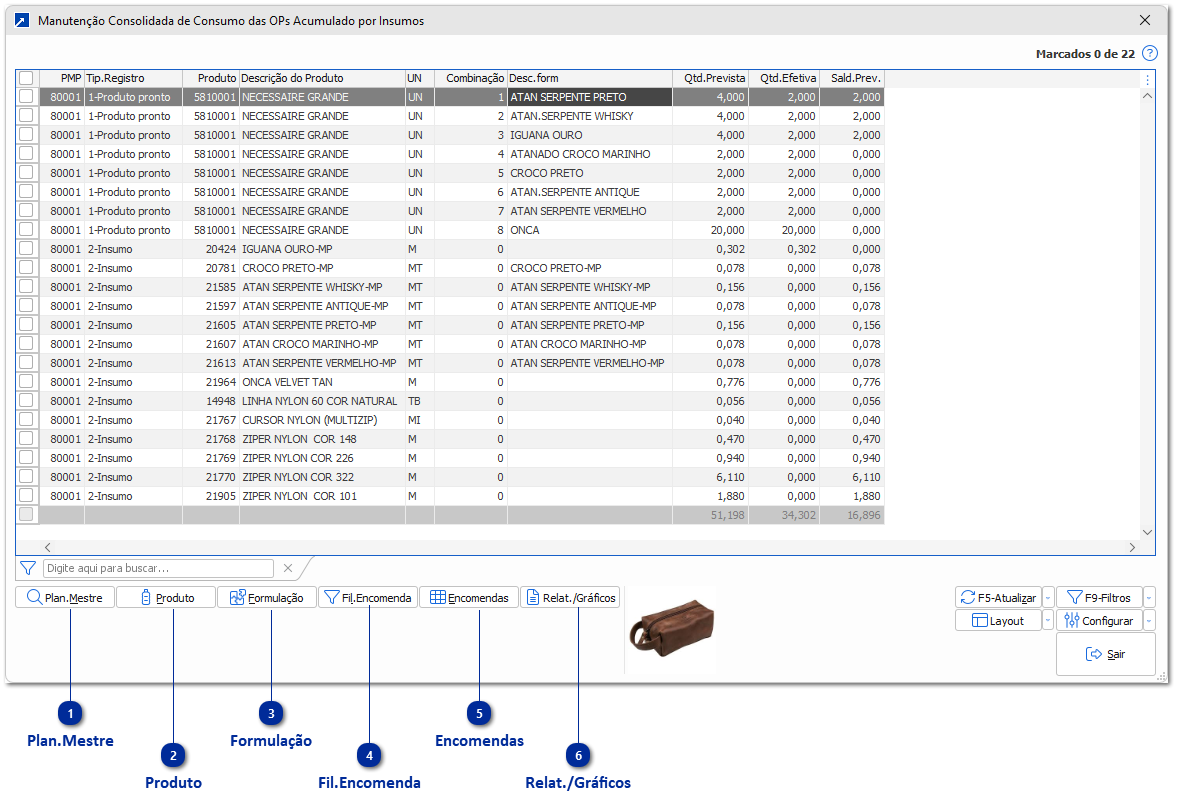Open the dropdown arrow beside Layout
The image size is (1177, 809).
pyautogui.click(x=1047, y=621)
